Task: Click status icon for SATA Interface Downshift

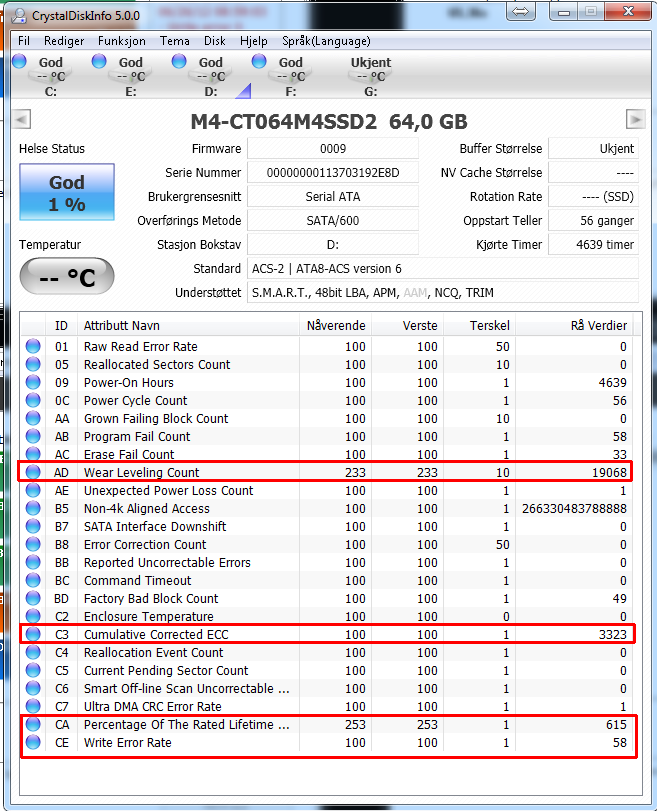Action: [x=33, y=526]
